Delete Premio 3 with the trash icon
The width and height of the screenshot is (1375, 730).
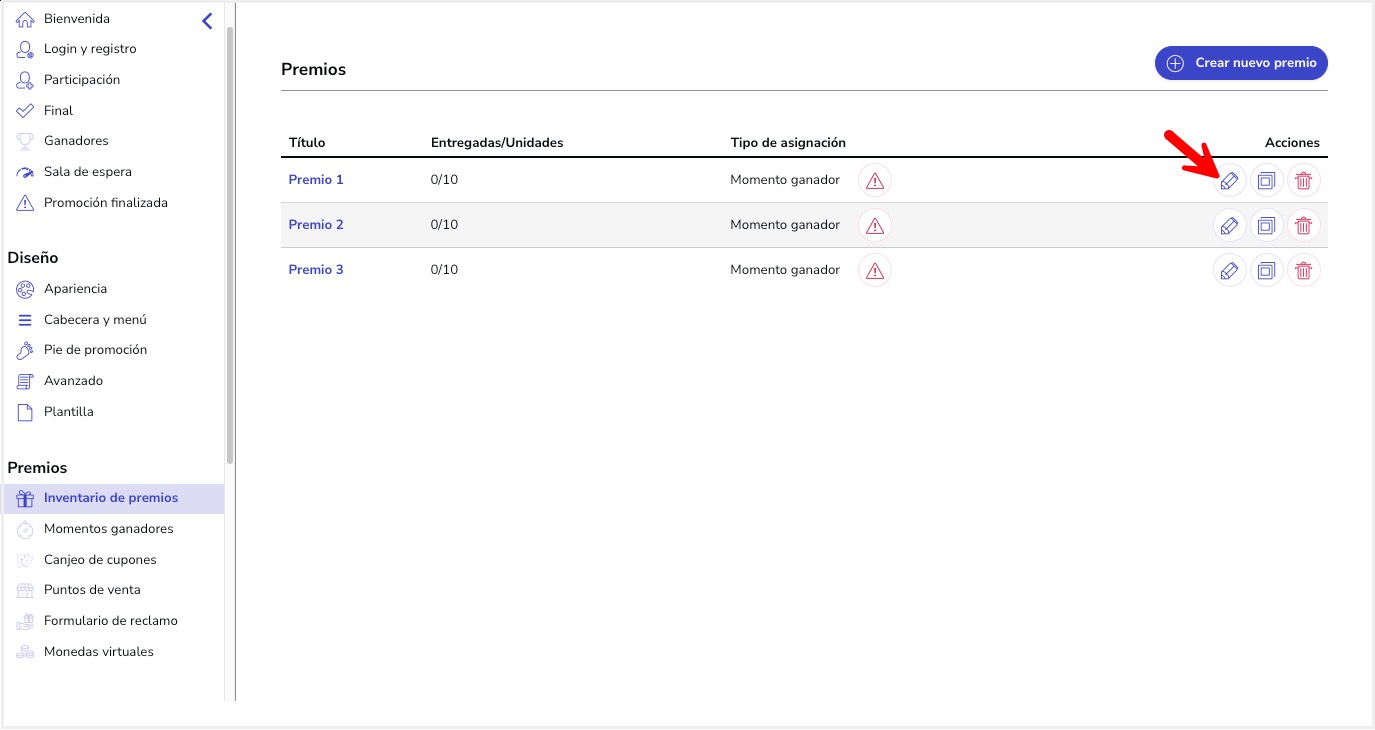point(1304,271)
